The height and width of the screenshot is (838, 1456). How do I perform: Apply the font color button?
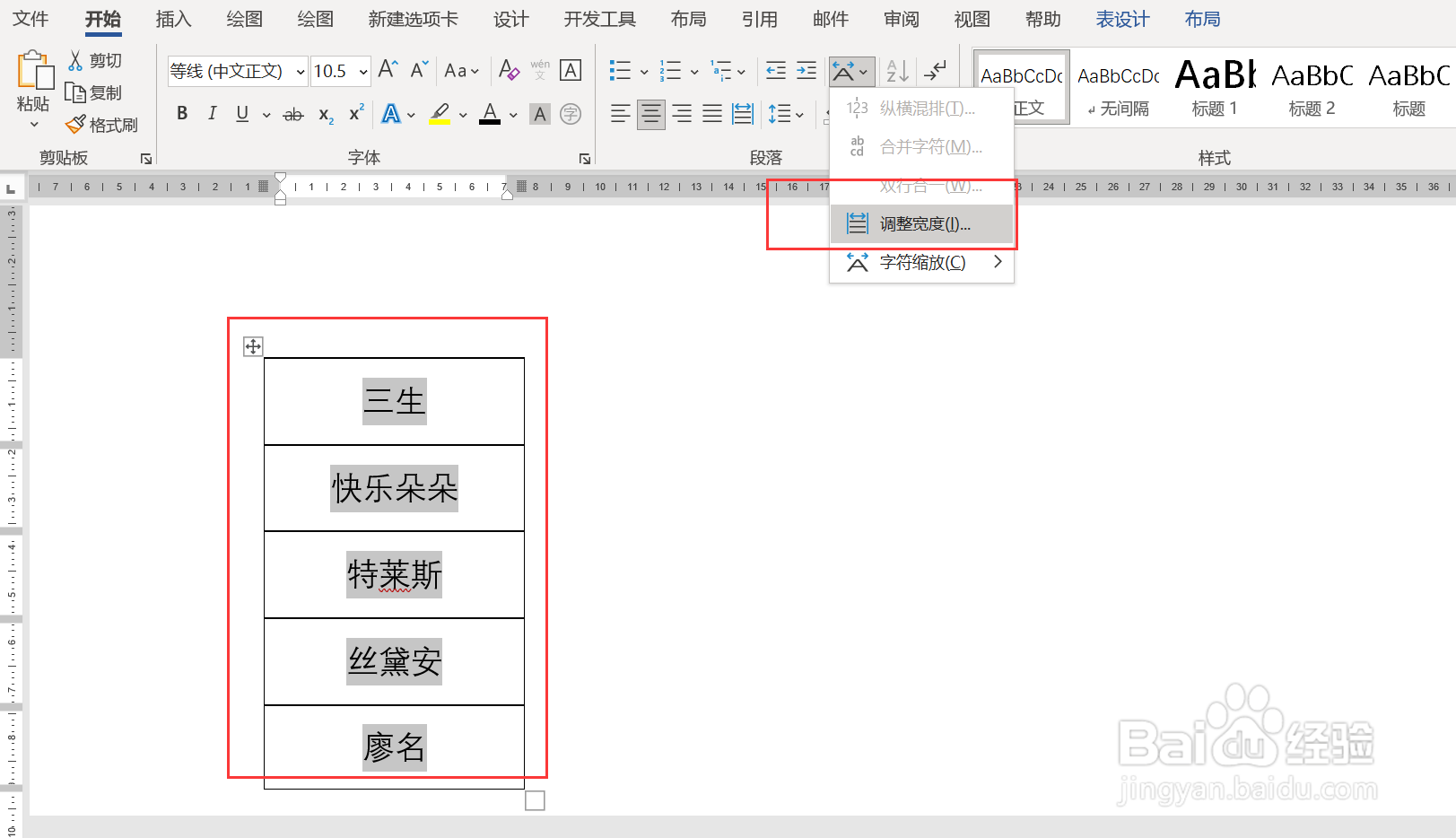[490, 114]
